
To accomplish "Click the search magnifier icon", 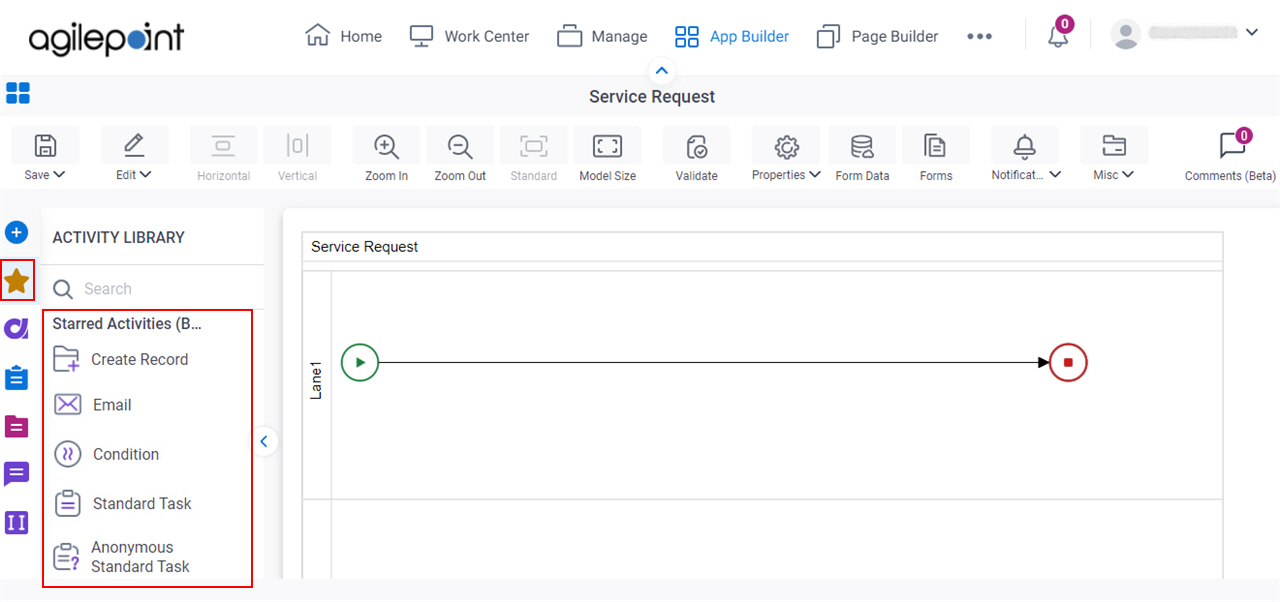I will tap(63, 289).
